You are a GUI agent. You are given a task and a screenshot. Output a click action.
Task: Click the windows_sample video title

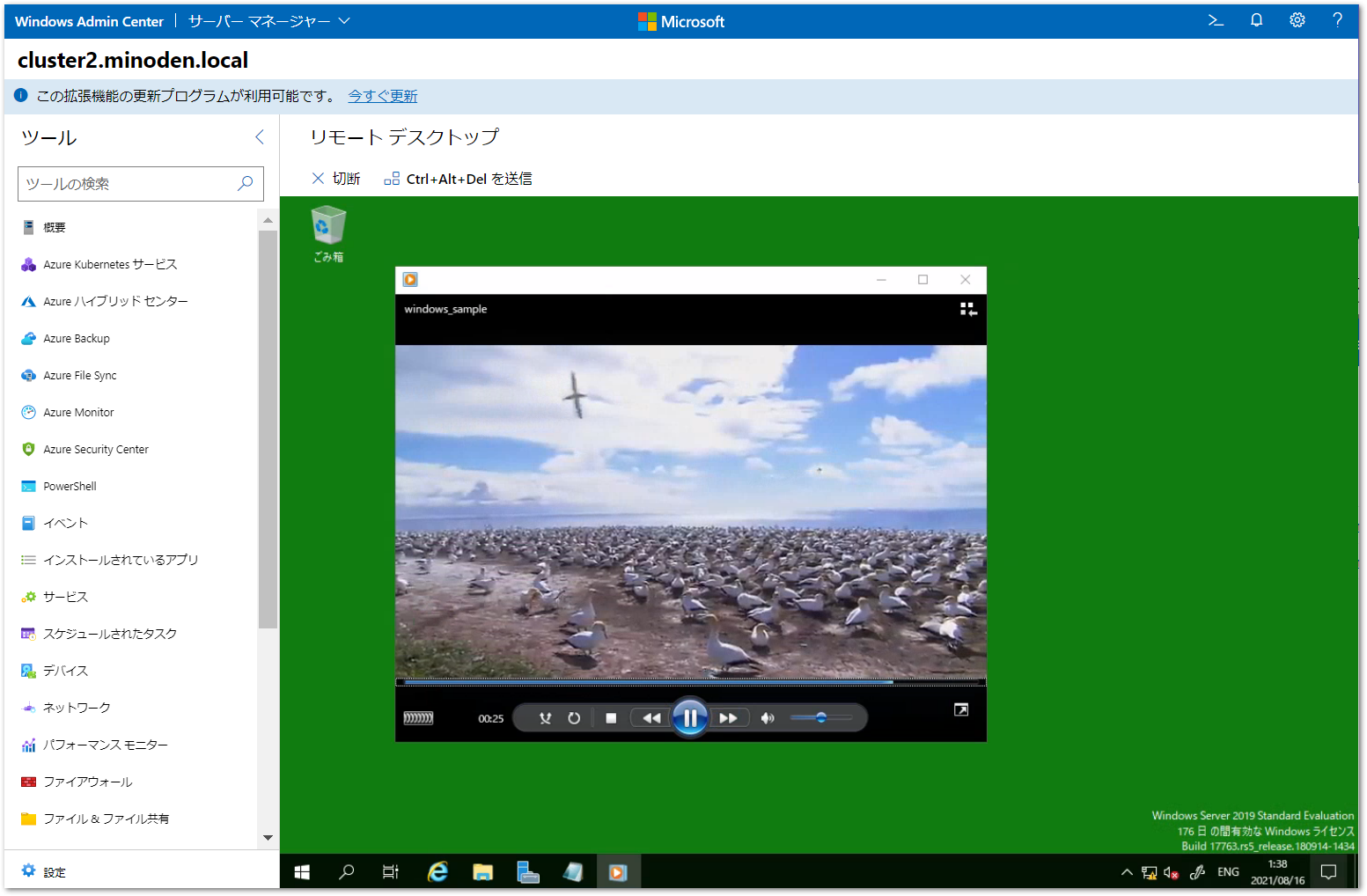(x=445, y=309)
